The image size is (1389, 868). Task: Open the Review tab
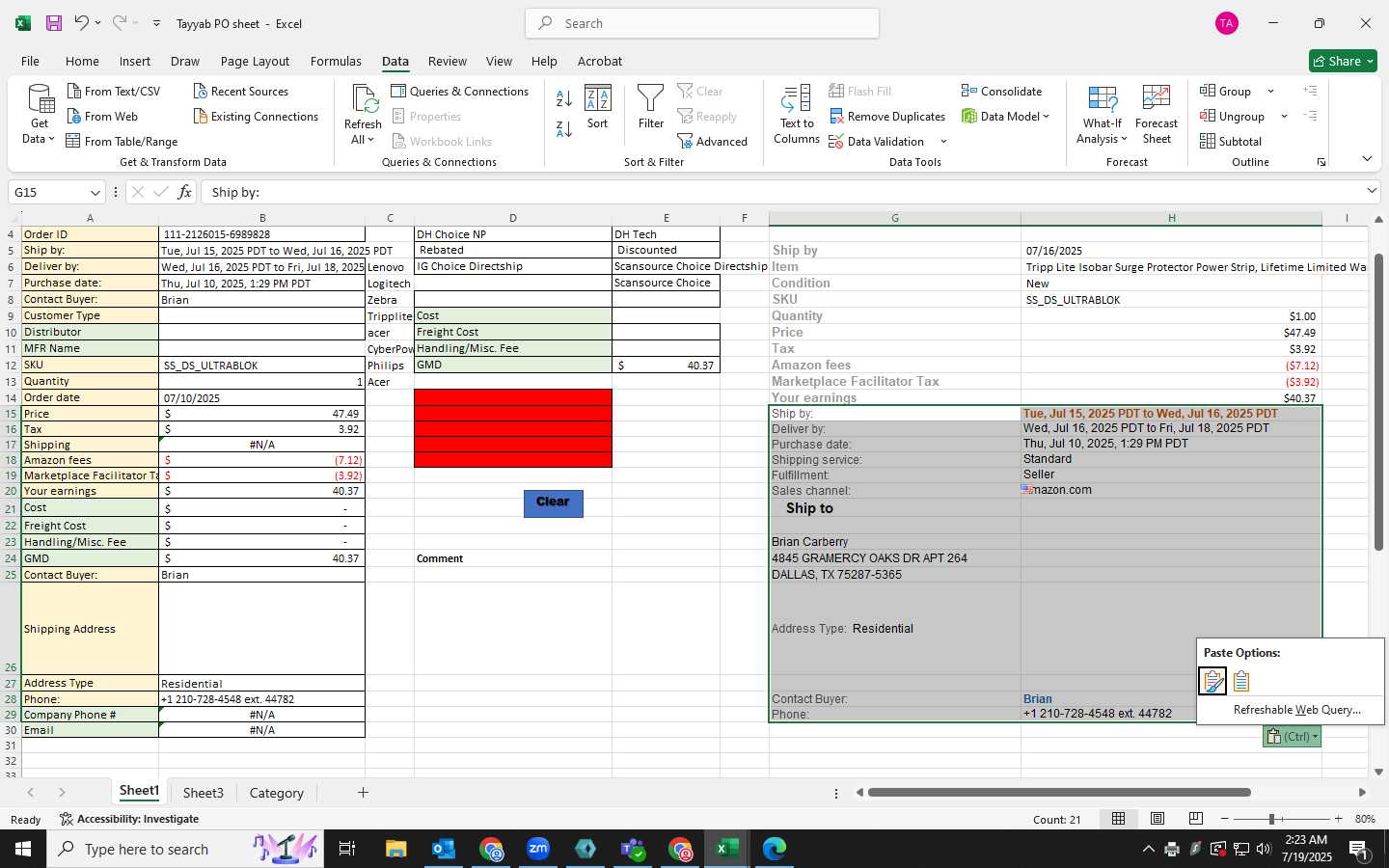pyautogui.click(x=448, y=61)
